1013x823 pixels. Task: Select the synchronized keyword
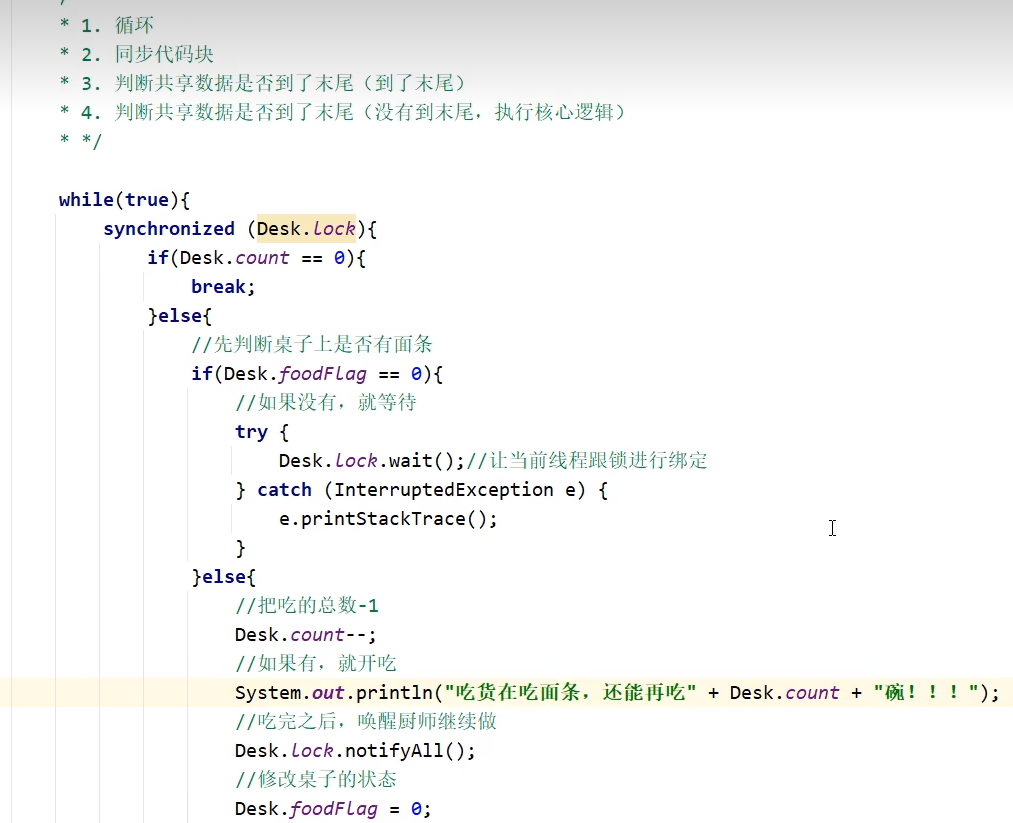(169, 228)
